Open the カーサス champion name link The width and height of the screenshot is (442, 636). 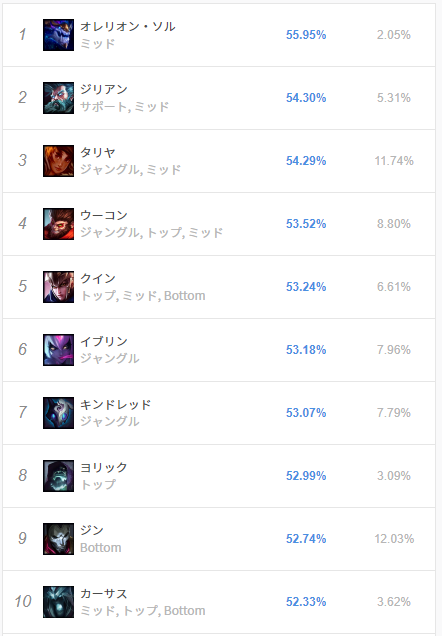104,593
